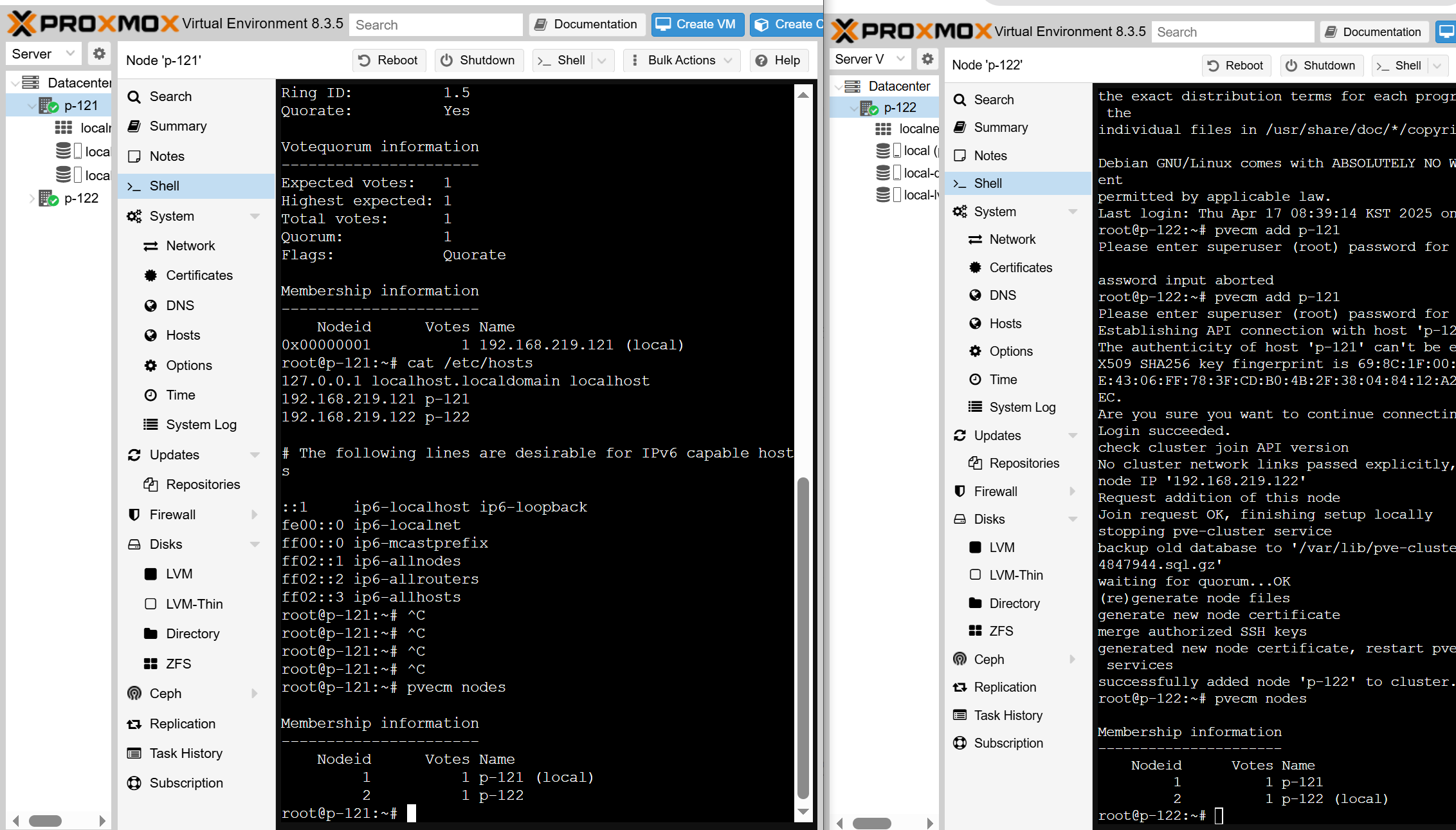Click the left window Search field
Screen dimensions: 1456x830
[x=436, y=24]
